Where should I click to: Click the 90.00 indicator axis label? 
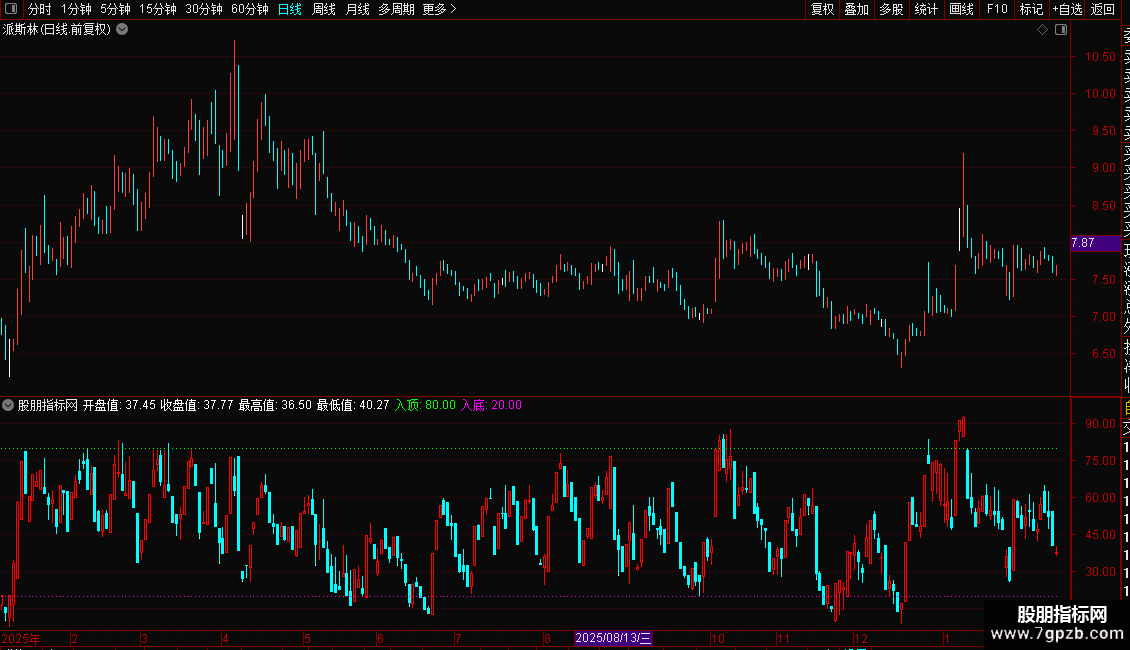pos(1100,424)
